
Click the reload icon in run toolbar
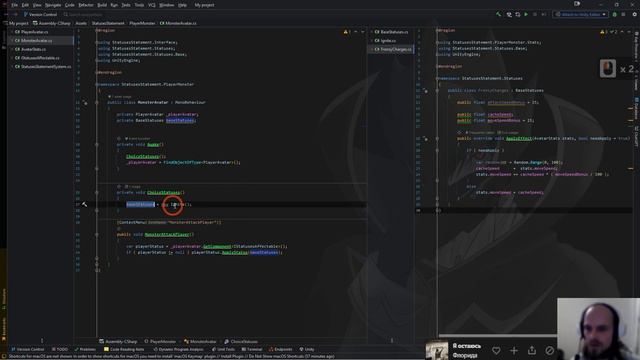[518, 14]
